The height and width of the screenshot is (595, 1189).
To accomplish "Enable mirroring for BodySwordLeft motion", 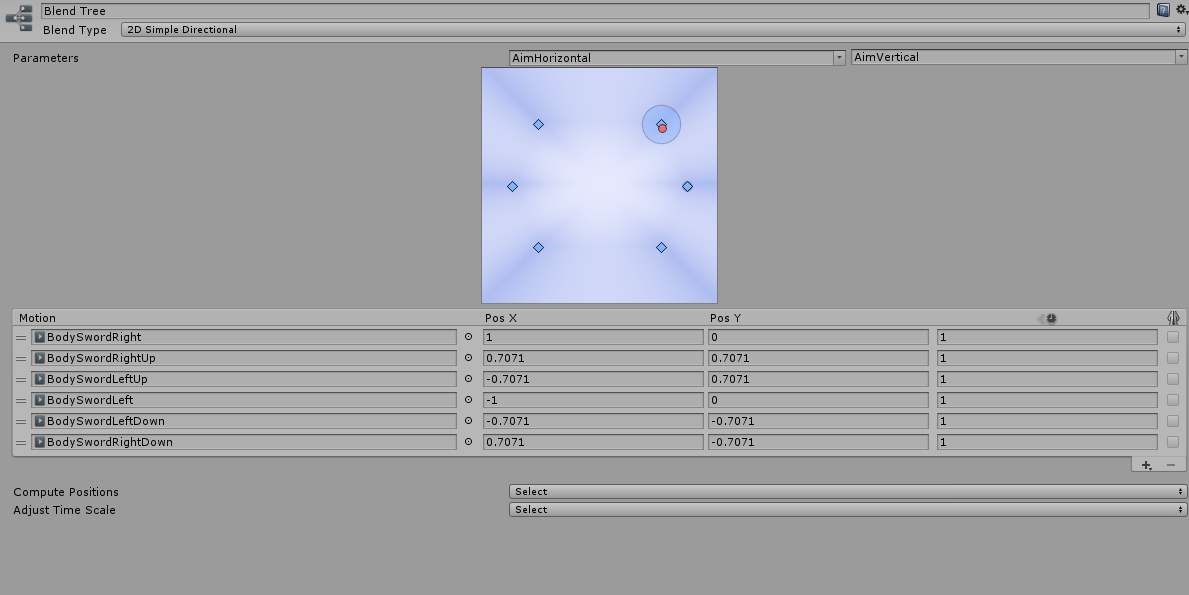I will point(1172,400).
